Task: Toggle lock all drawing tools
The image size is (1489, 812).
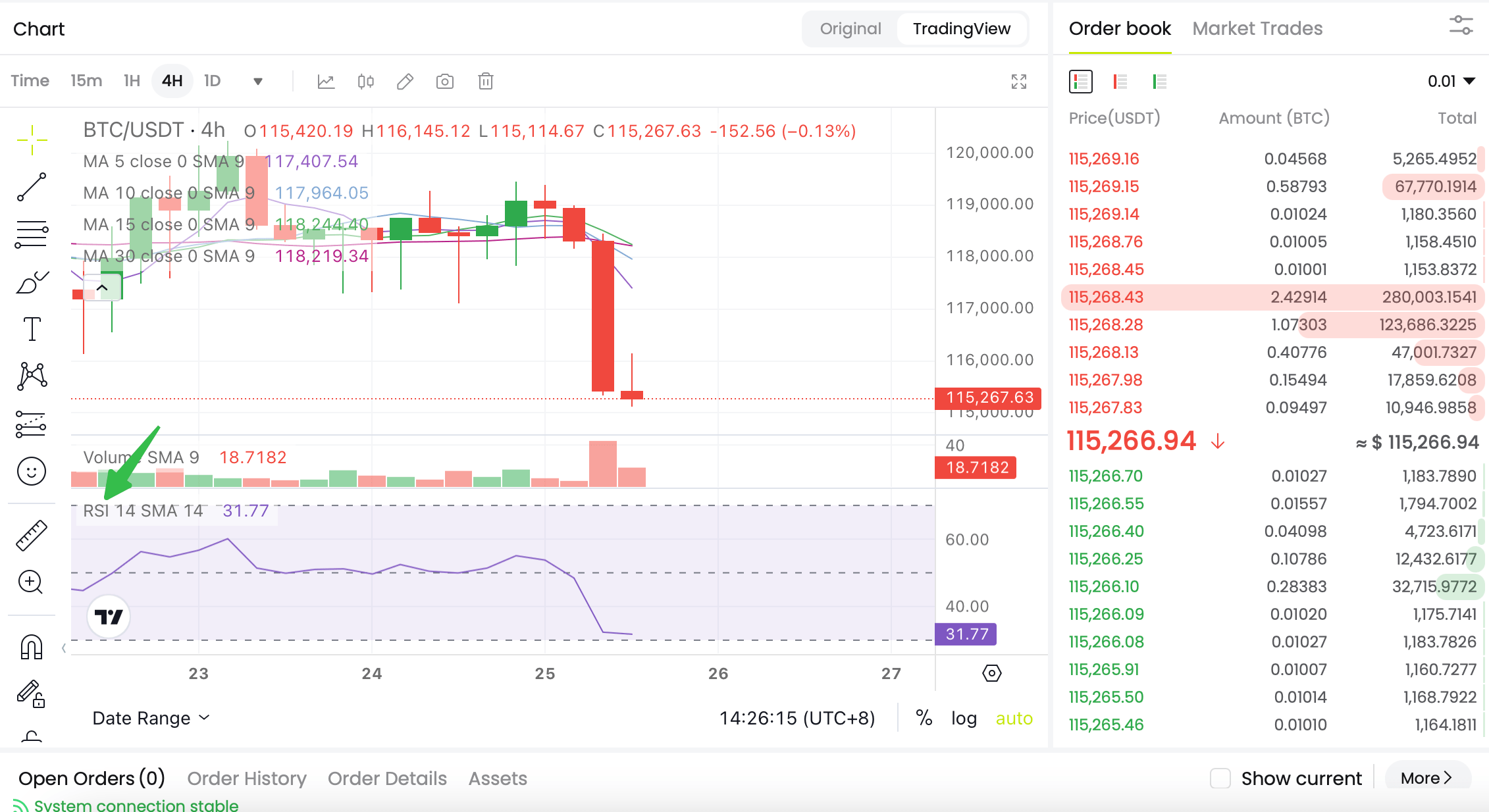Action: click(32, 694)
